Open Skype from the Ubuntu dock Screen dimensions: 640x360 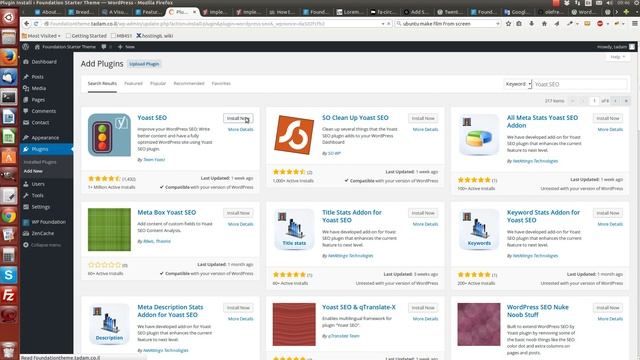[x=9, y=275]
